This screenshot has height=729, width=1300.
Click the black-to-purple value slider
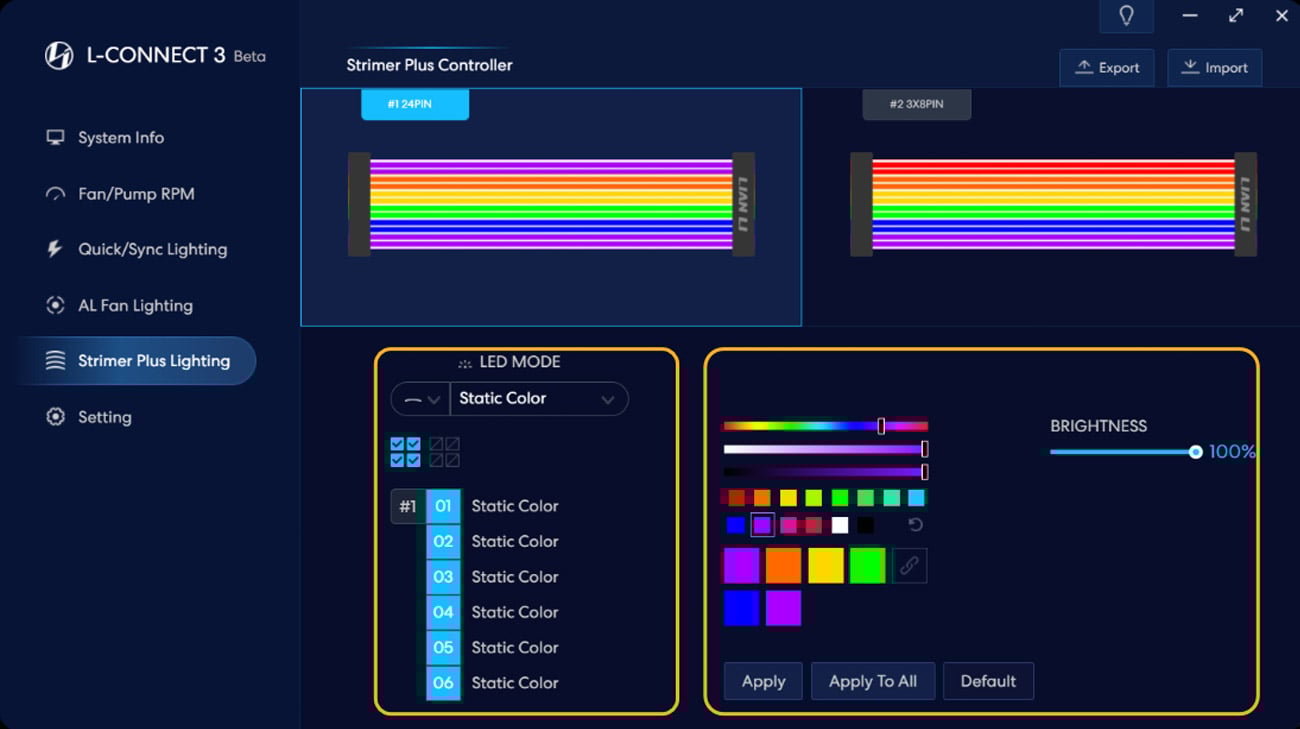825,471
